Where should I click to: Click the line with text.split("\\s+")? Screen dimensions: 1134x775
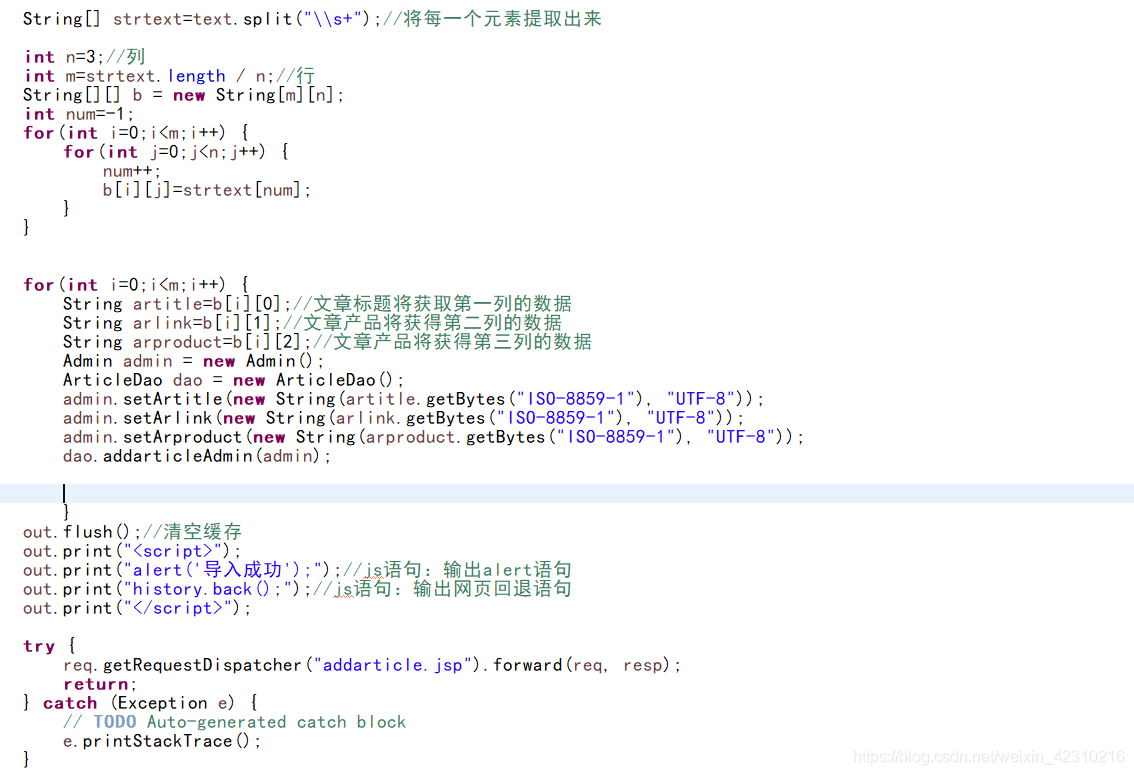pos(312,19)
